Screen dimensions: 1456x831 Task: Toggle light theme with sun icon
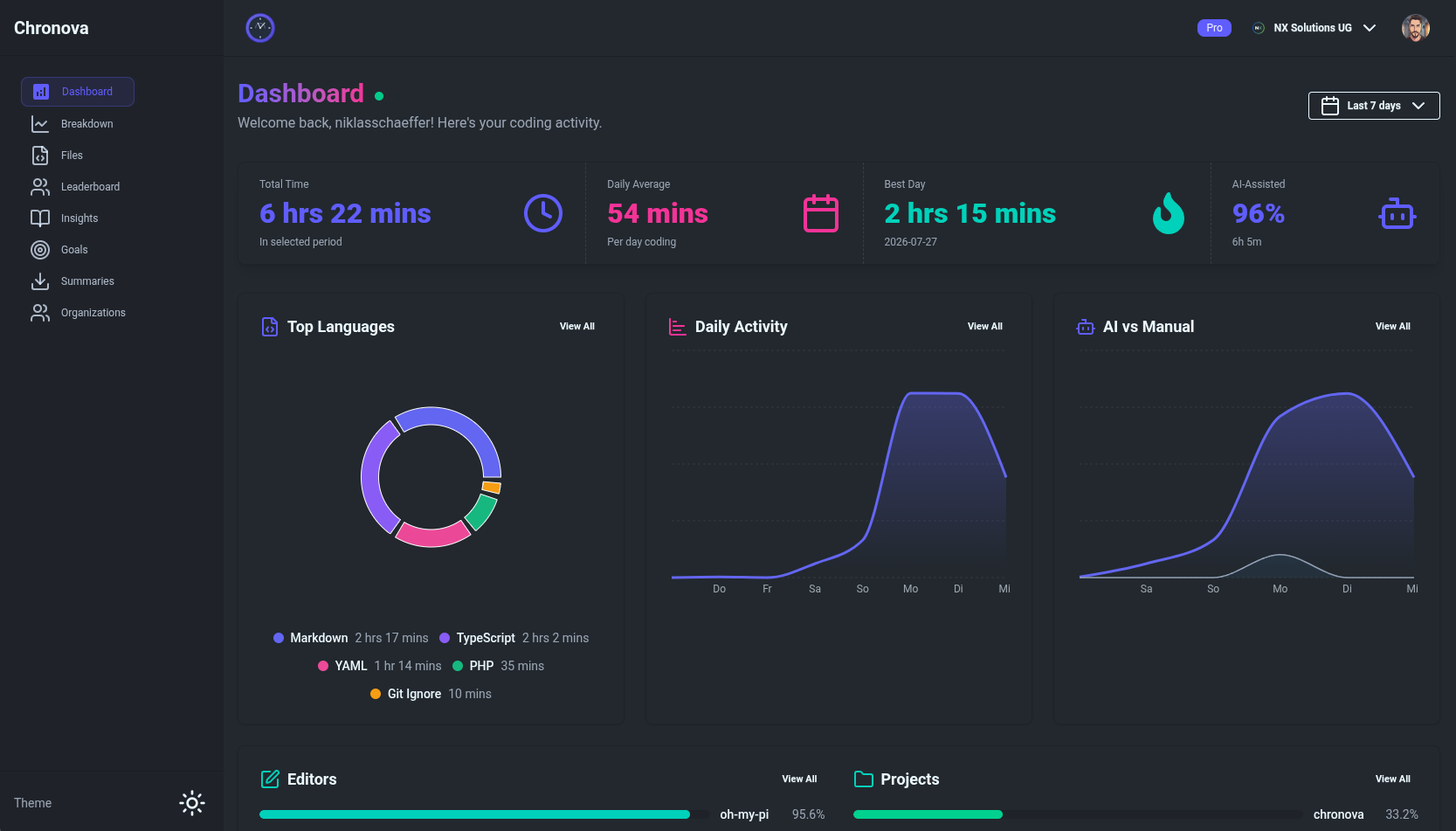[192, 803]
